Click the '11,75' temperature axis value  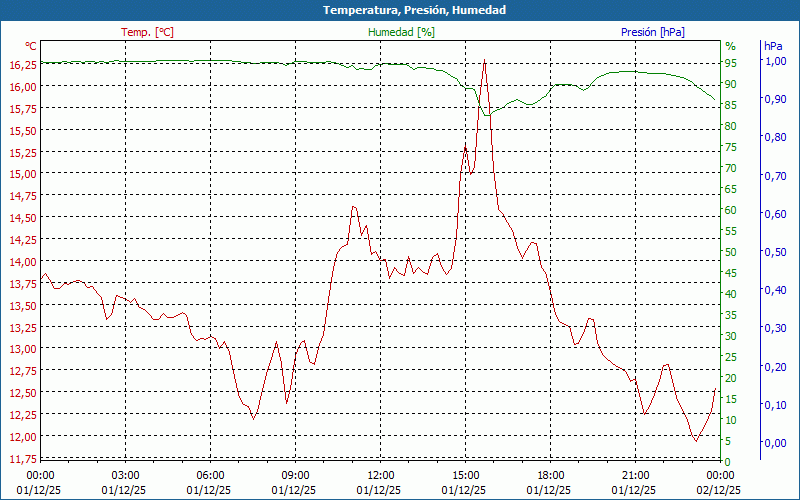click(x=23, y=459)
